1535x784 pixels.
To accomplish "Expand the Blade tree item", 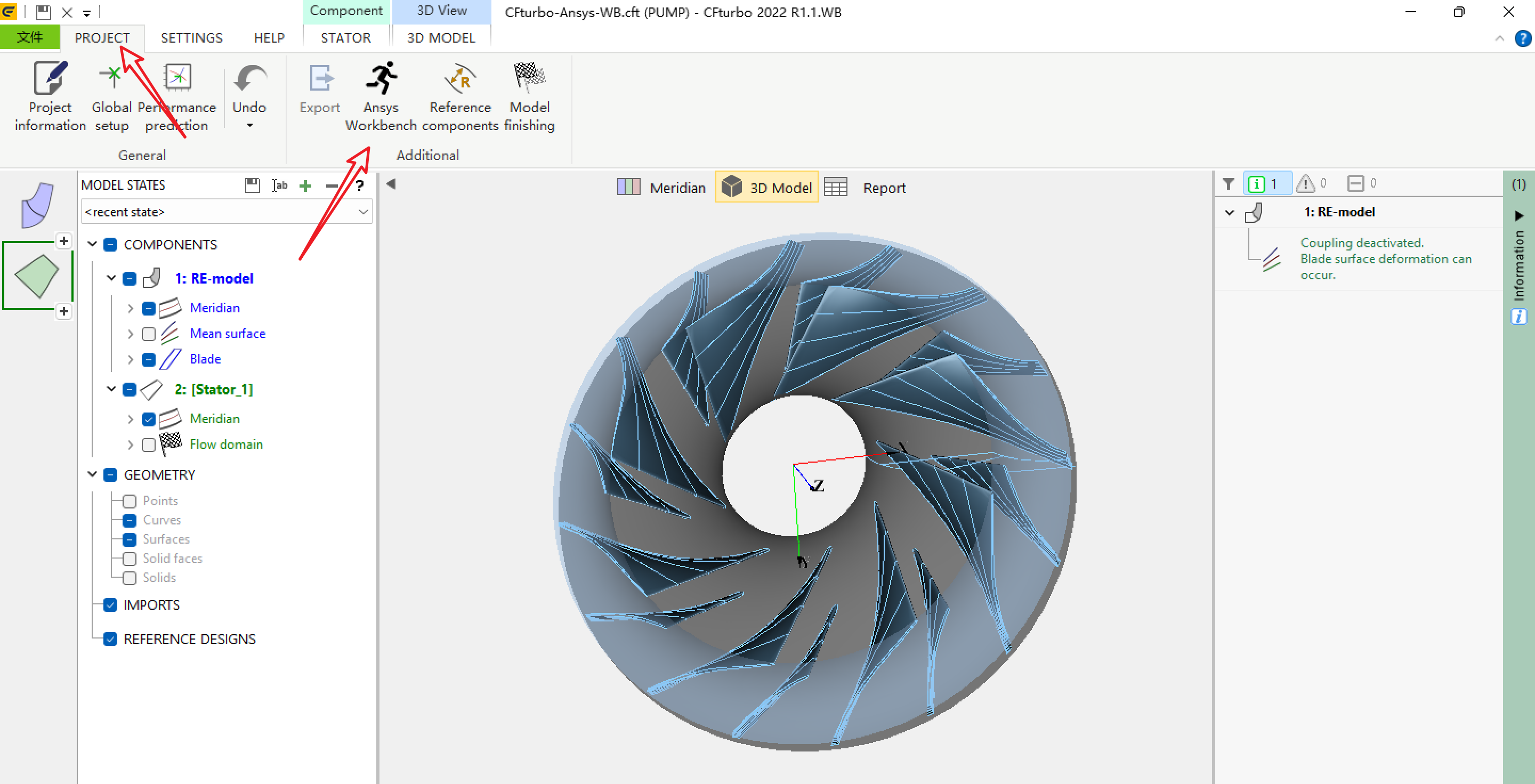I will click(x=130, y=359).
